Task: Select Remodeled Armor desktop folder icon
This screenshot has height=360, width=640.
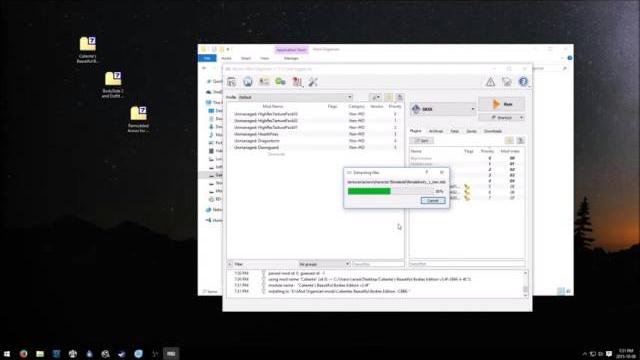Action: [x=138, y=119]
